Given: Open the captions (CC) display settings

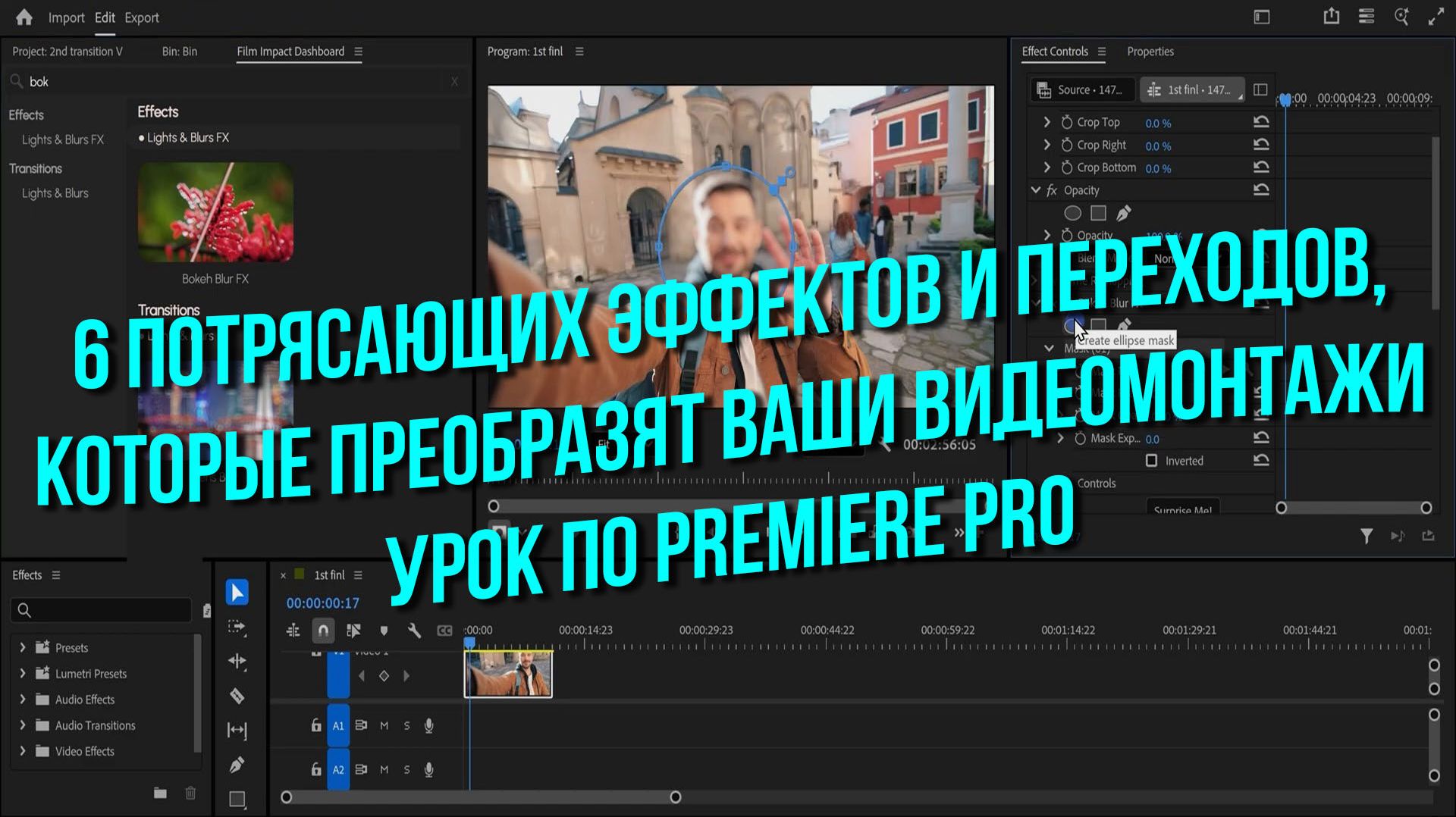Looking at the screenshot, I should pyautogui.click(x=444, y=630).
